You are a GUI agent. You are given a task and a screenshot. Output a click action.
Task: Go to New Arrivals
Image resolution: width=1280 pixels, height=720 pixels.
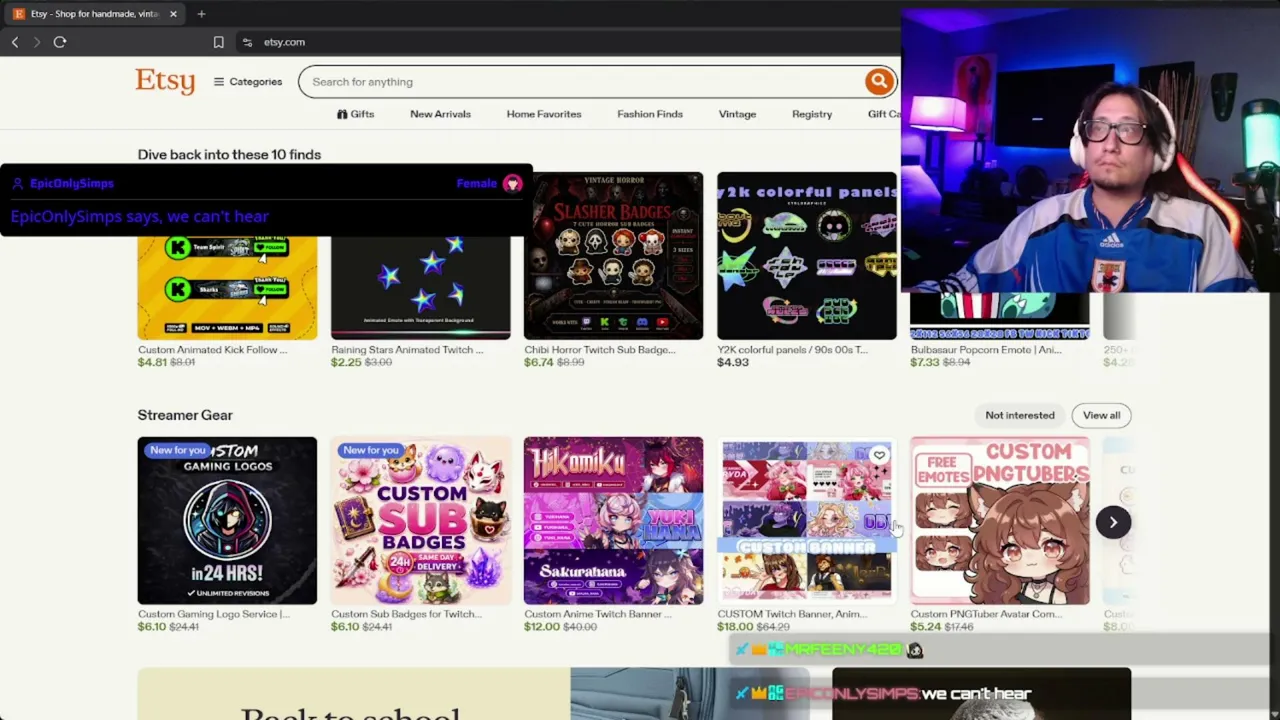[440, 114]
